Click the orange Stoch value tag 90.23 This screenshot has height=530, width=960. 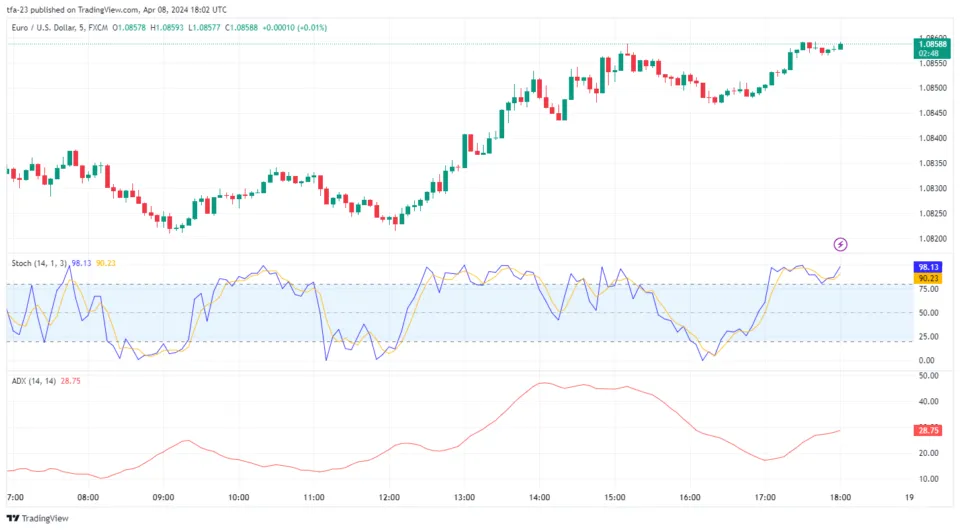click(x=929, y=279)
